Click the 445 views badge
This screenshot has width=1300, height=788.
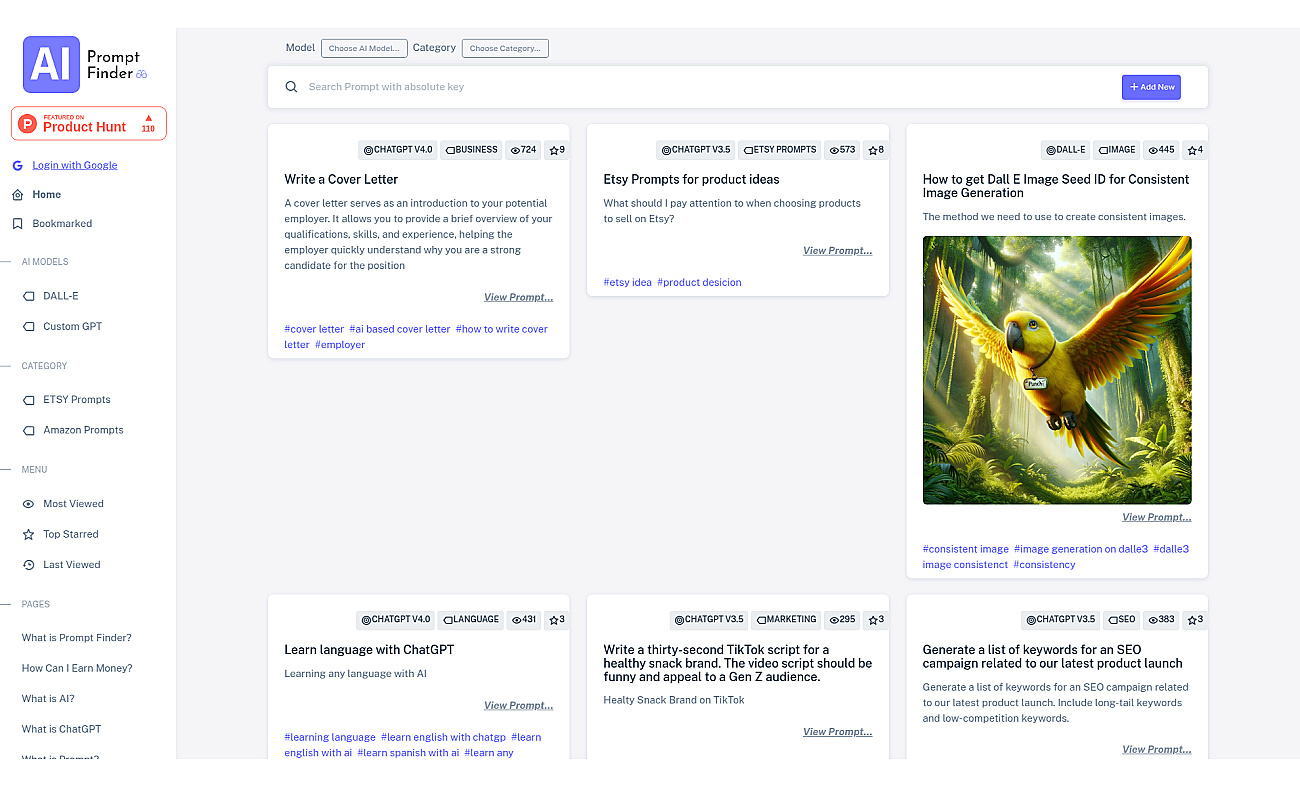[x=1162, y=150]
